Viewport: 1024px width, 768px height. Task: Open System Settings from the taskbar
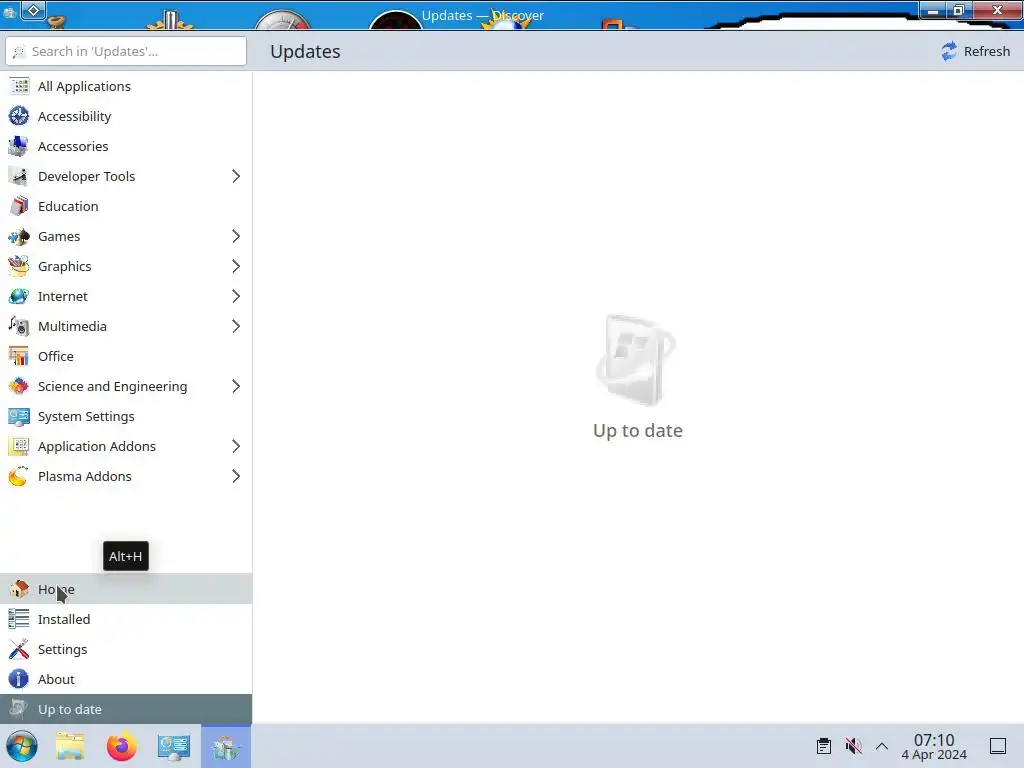174,746
